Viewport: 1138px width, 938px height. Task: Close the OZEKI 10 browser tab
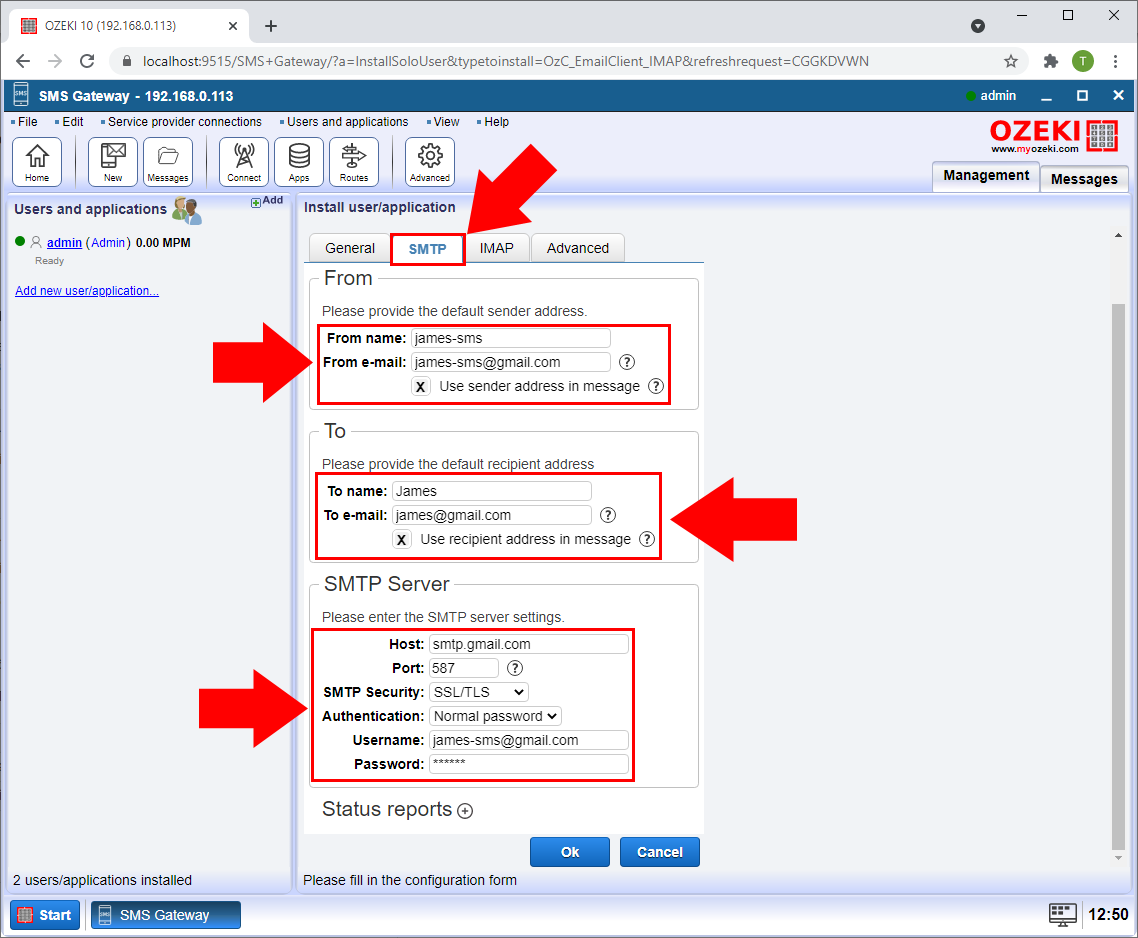pos(233,26)
